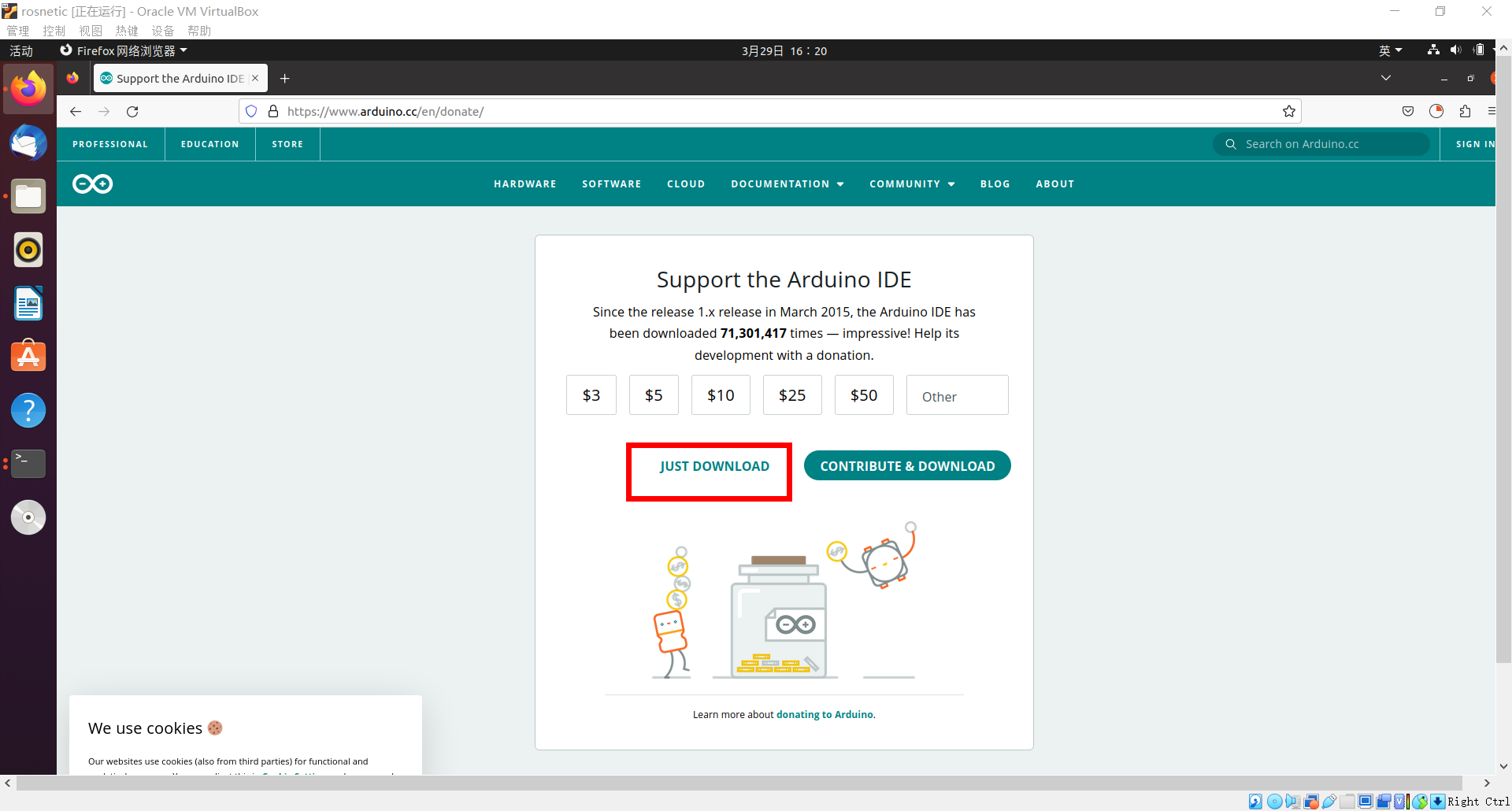1512x811 pixels.
Task: Bookmark this page with the star icon
Action: (1289, 111)
